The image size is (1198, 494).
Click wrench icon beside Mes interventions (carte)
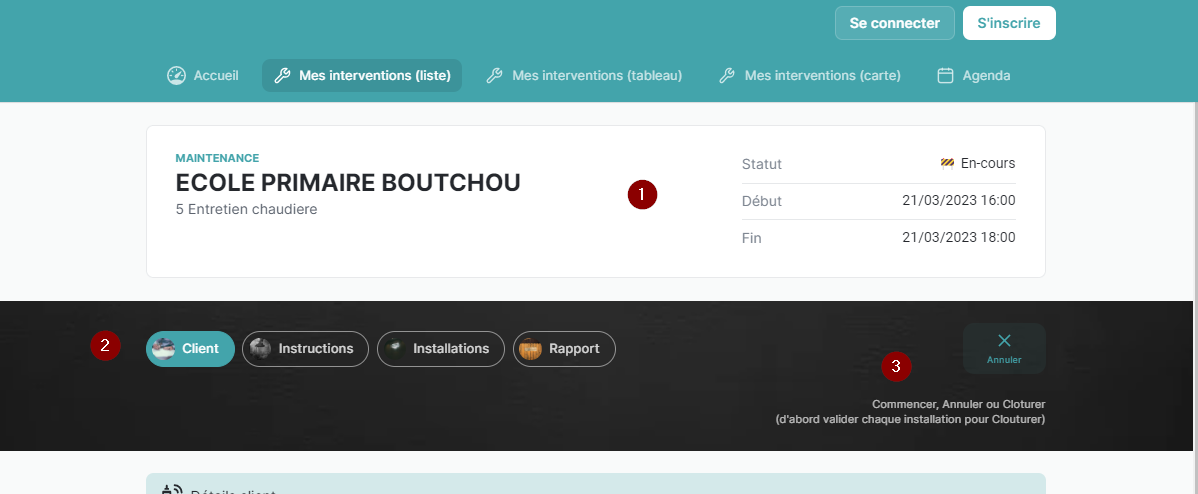coord(727,75)
